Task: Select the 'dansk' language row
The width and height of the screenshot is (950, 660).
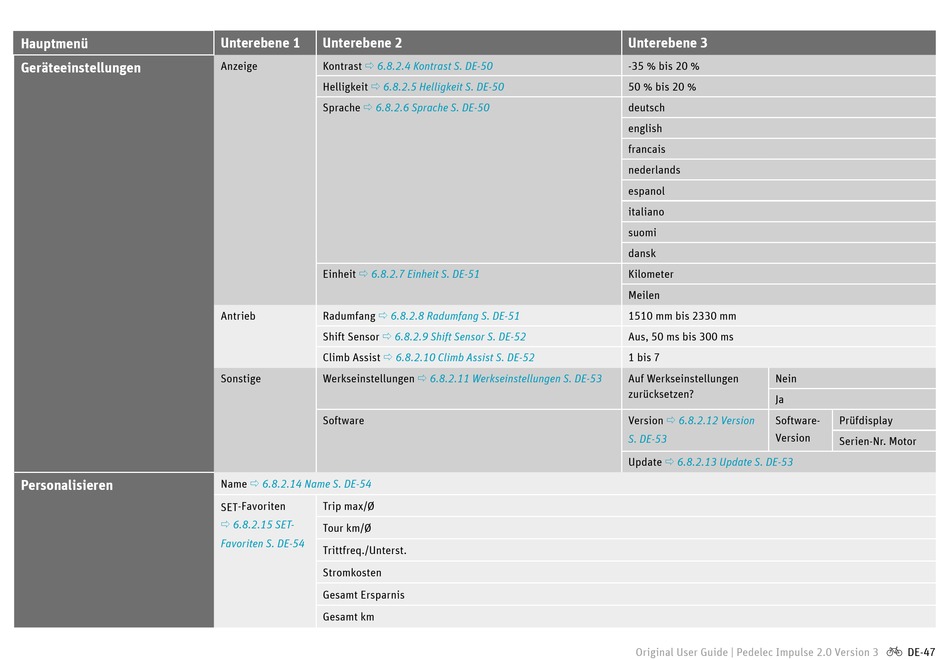Action: (779, 253)
